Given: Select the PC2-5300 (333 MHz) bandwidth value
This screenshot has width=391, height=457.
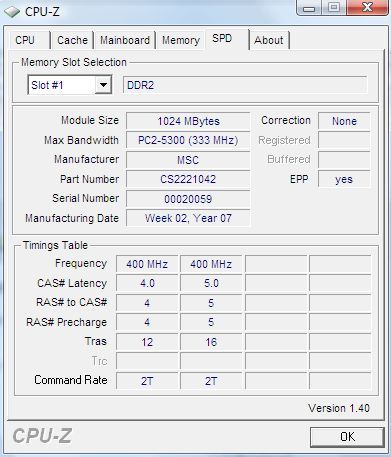Looking at the screenshot, I should tap(188, 140).
